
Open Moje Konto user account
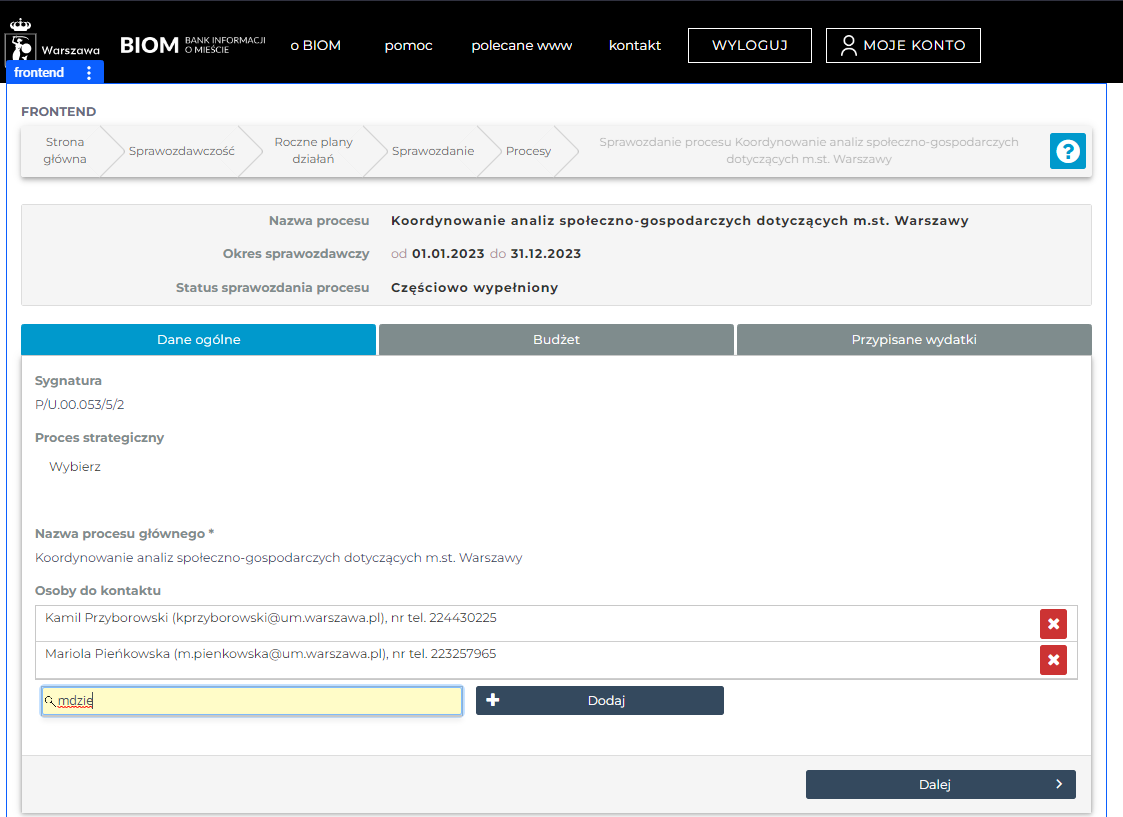point(902,45)
